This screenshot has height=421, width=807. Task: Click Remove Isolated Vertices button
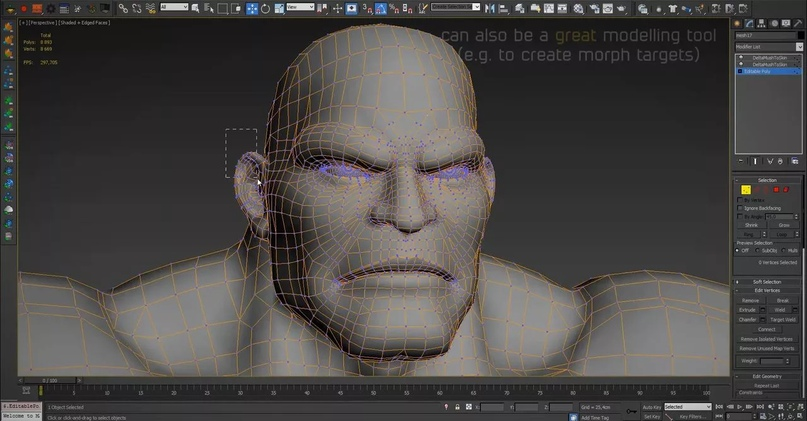coord(766,339)
